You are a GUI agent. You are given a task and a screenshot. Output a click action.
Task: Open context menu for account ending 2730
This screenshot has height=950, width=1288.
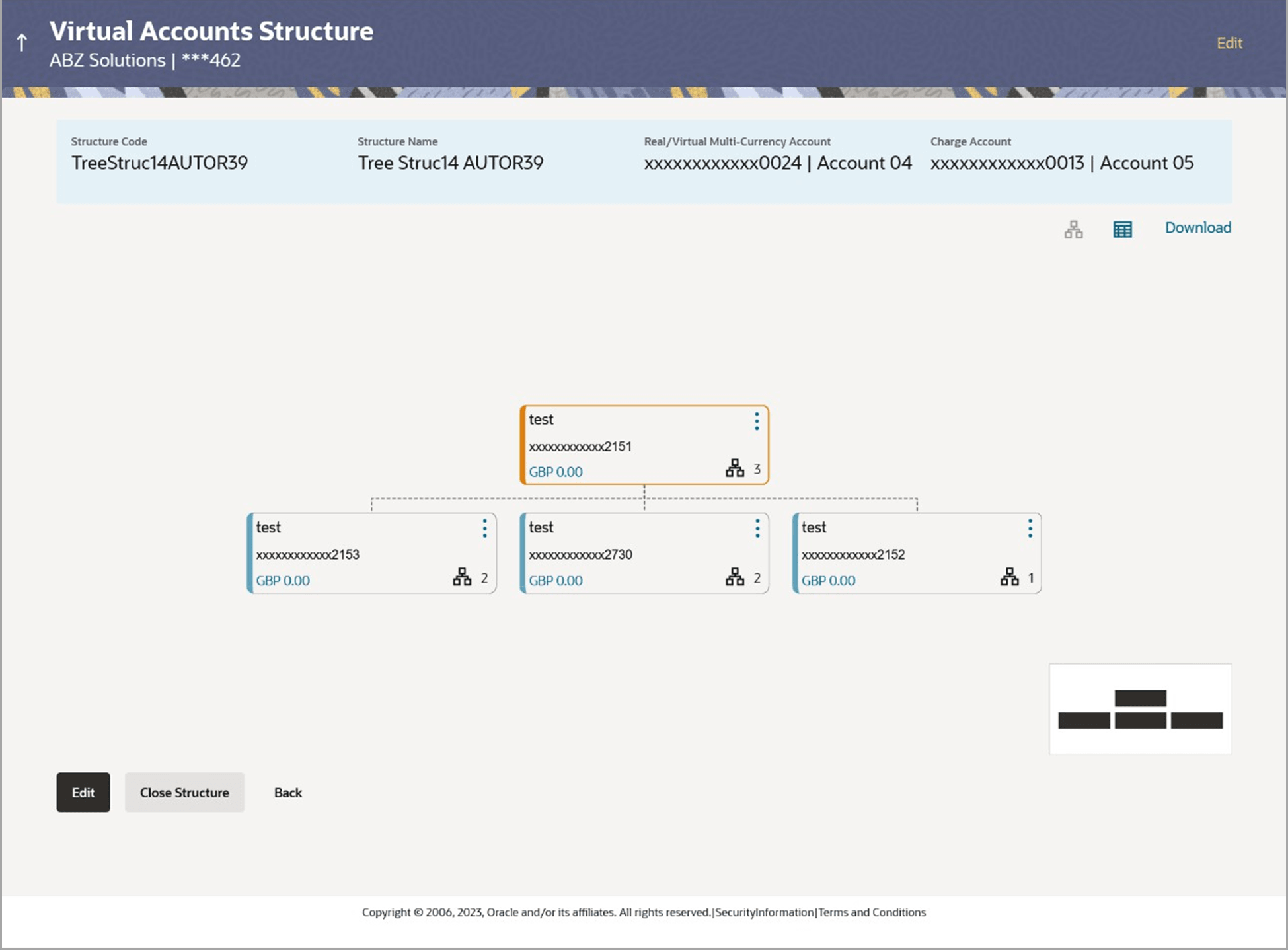757,529
